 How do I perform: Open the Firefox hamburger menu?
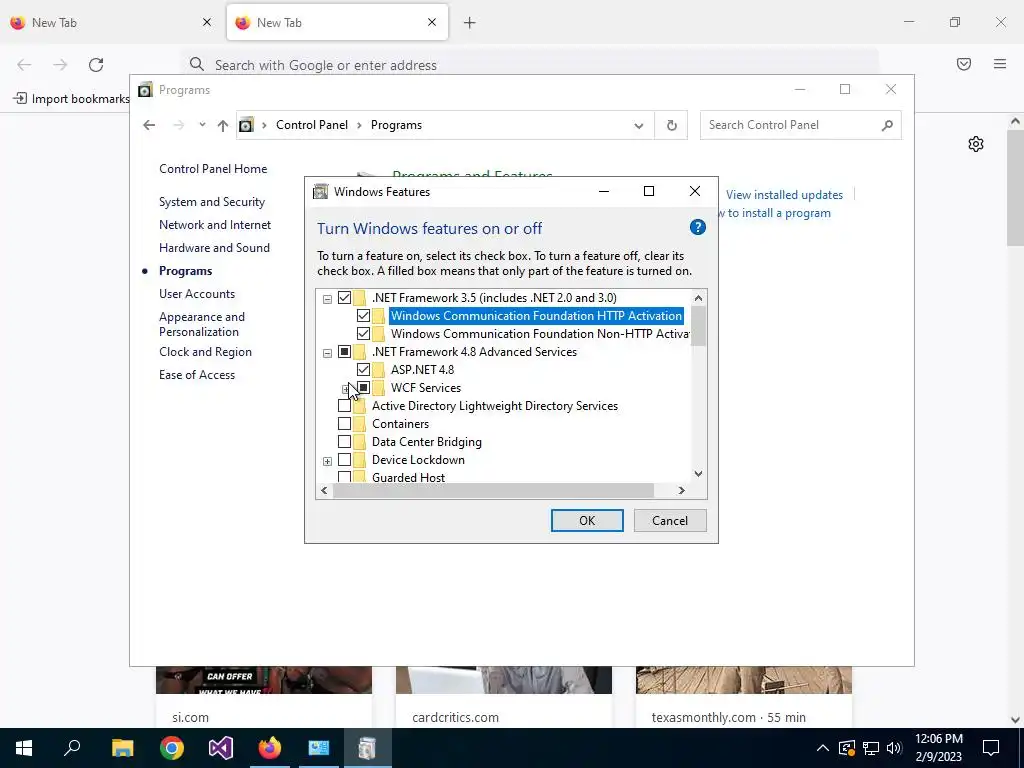[1000, 64]
